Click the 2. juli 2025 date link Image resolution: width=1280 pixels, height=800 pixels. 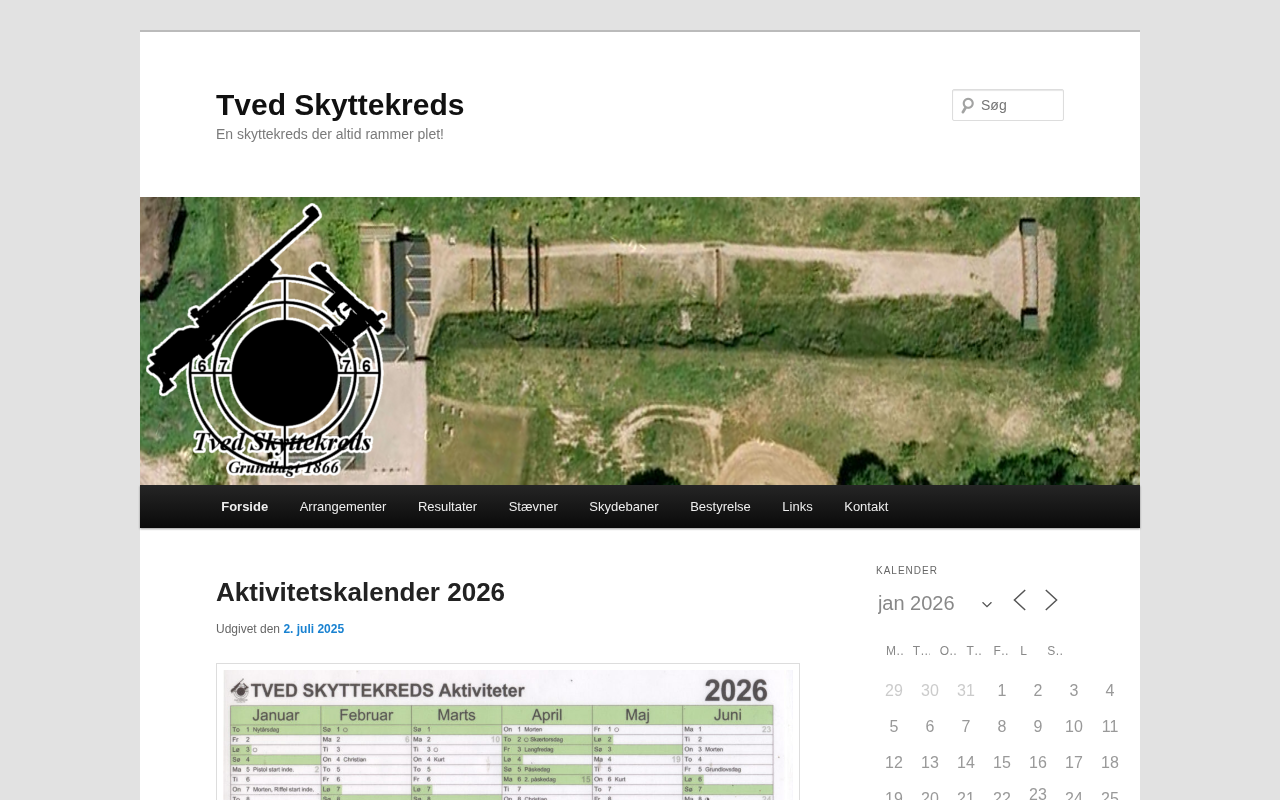(x=313, y=629)
